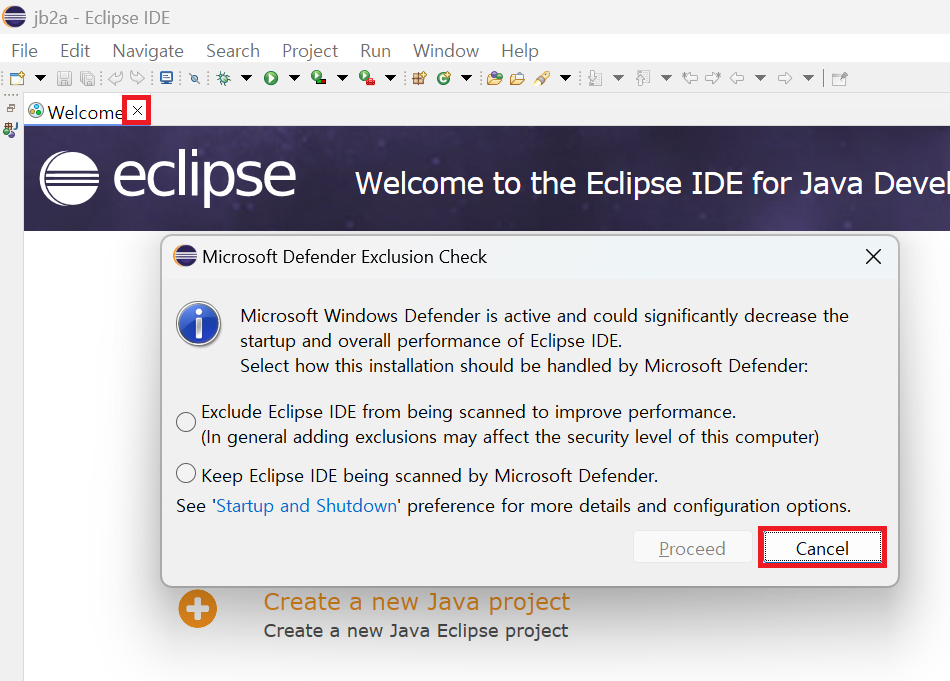The width and height of the screenshot is (950, 681).
Task: Select Keep Eclipse IDE being scanned option
Action: [186, 473]
